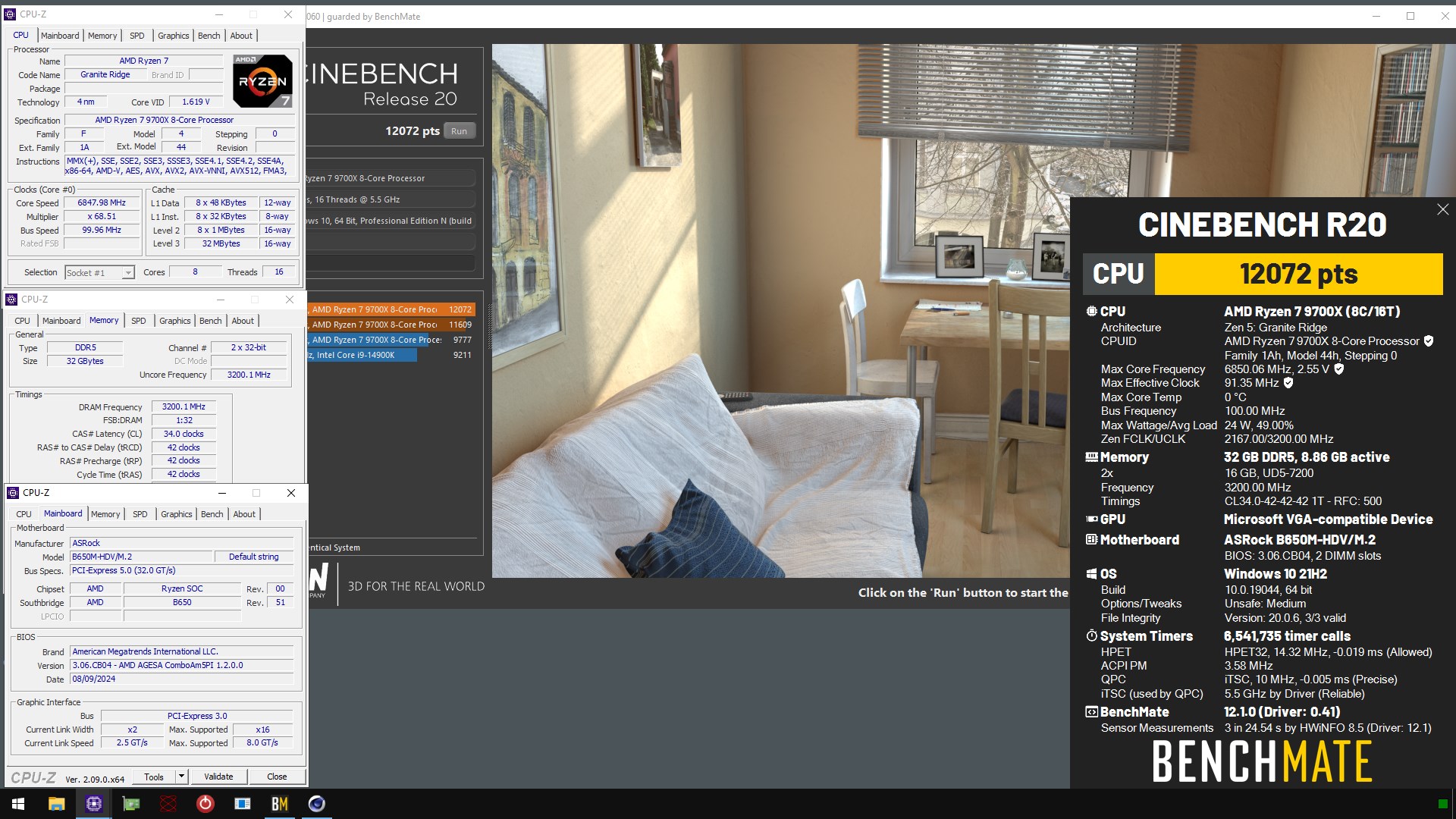Open the blue window taskbar app
Viewport: 1456px width, 819px height.
[242, 804]
